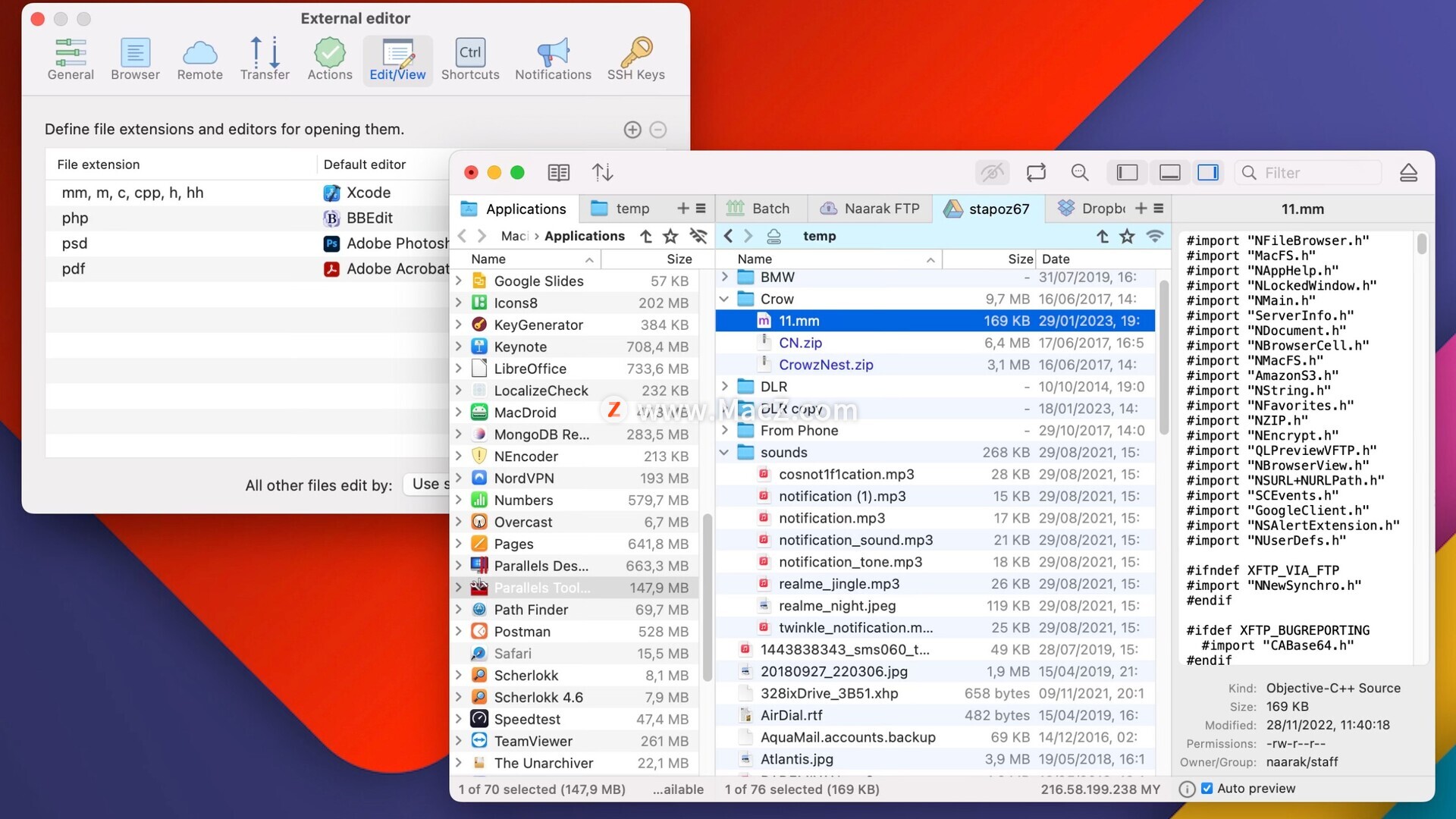Open Shortcuts preferences tab
Image resolution: width=1456 pixels, height=819 pixels.
tap(470, 59)
